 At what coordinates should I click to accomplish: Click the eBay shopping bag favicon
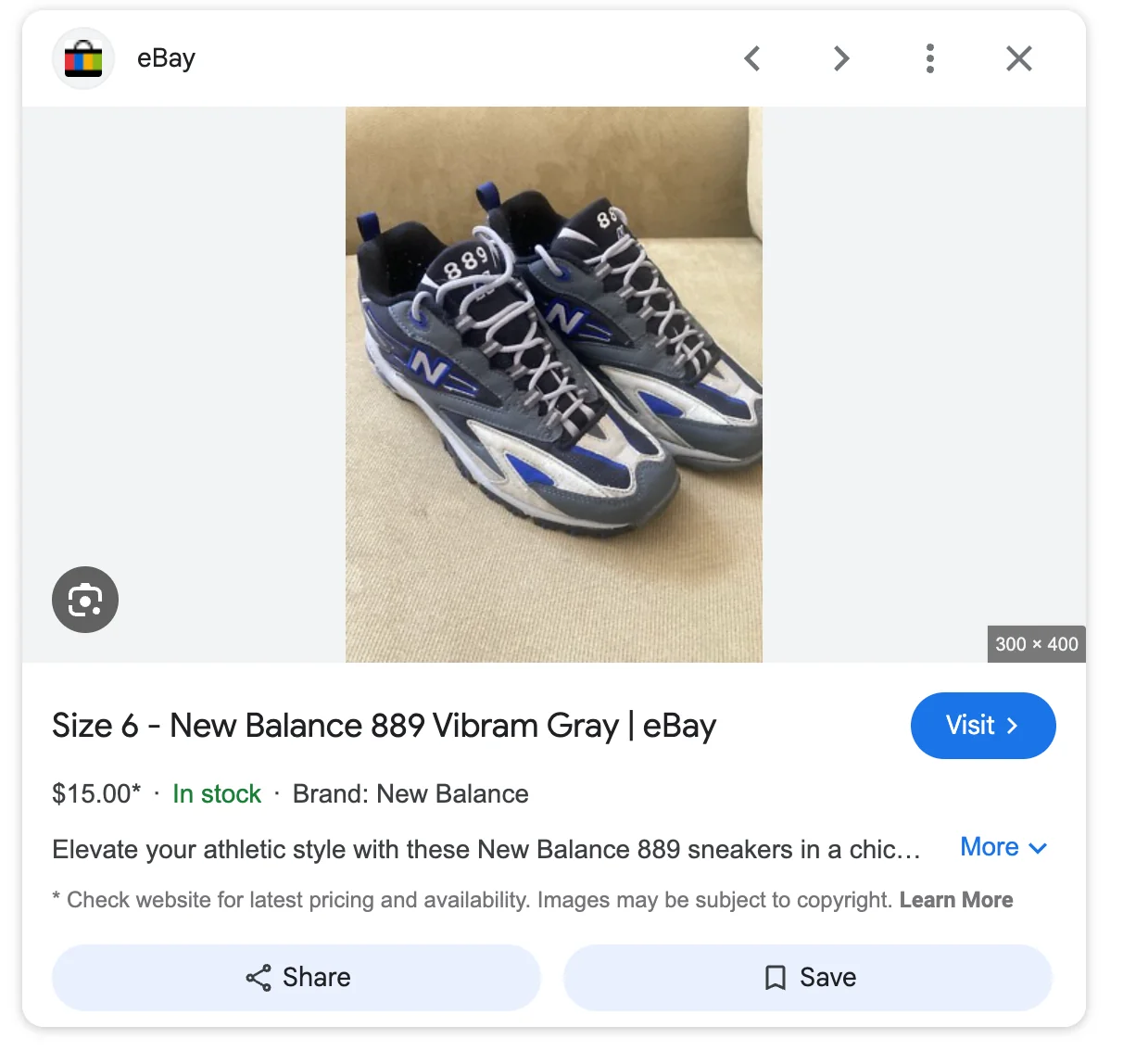click(83, 58)
